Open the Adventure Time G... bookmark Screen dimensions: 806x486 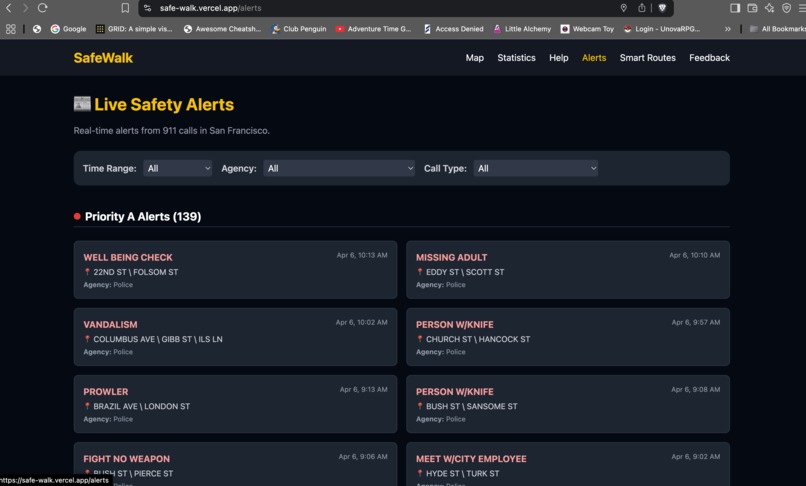373,29
